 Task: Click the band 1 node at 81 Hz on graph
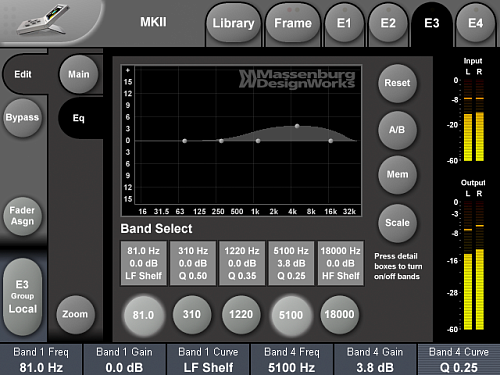185,141
